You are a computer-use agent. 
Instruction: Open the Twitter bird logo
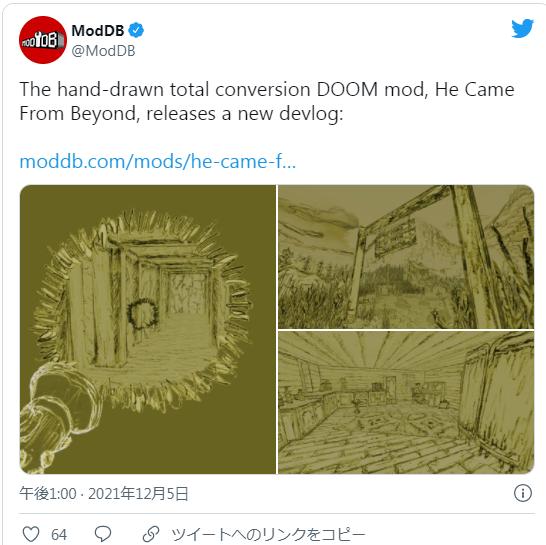[522, 29]
